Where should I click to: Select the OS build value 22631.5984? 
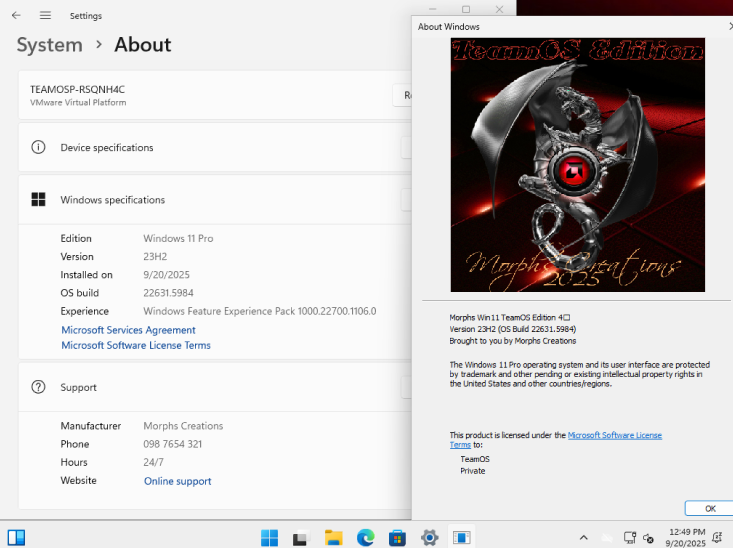(168, 293)
